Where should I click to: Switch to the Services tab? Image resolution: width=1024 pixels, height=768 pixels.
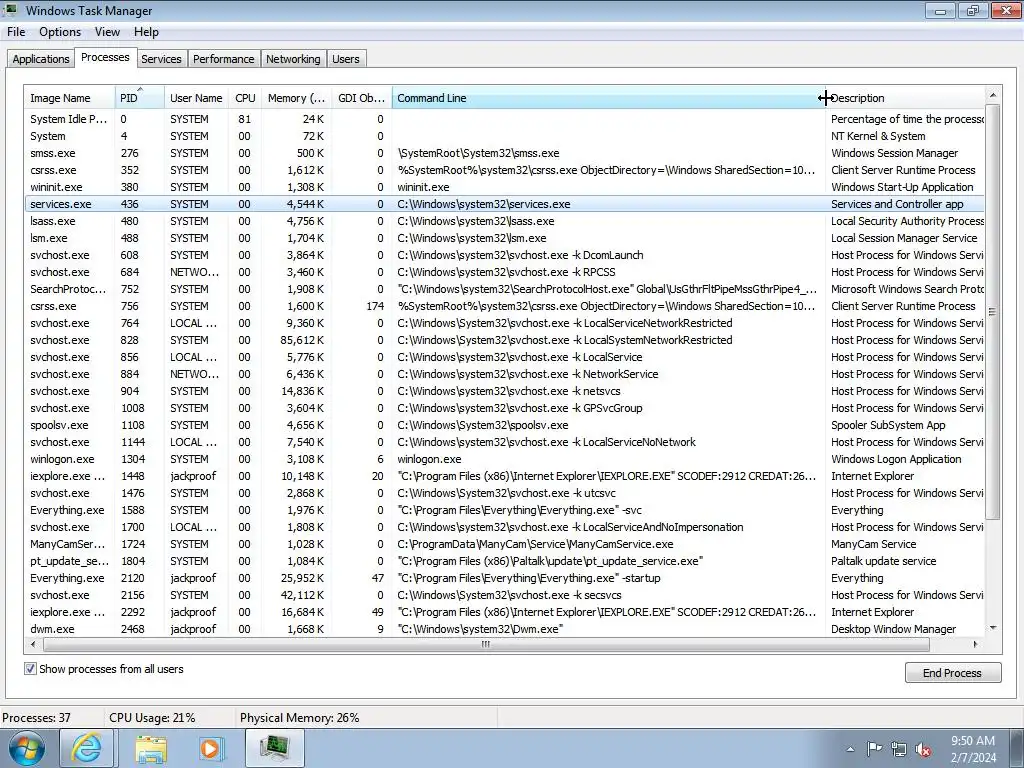[161, 59]
